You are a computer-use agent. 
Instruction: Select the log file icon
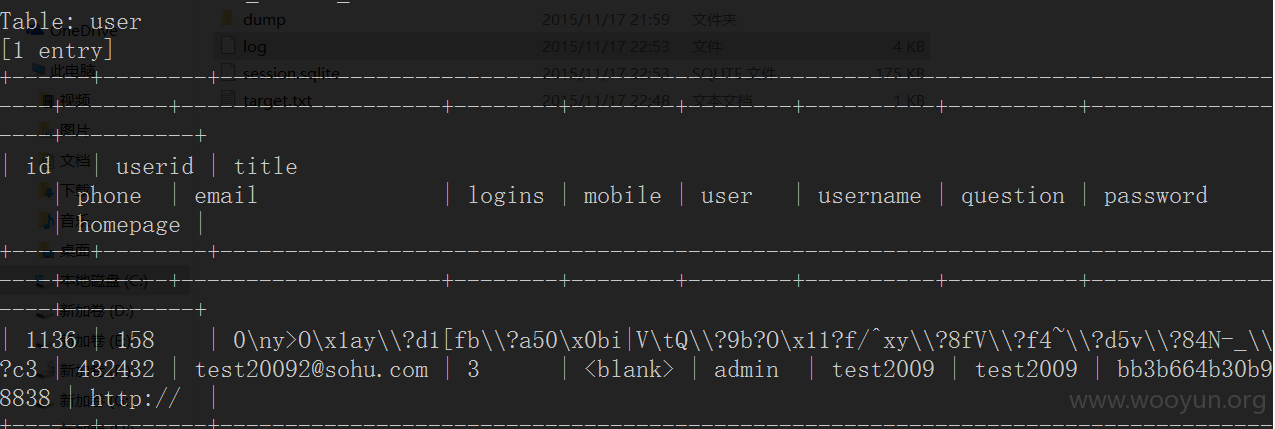pyautogui.click(x=226, y=46)
